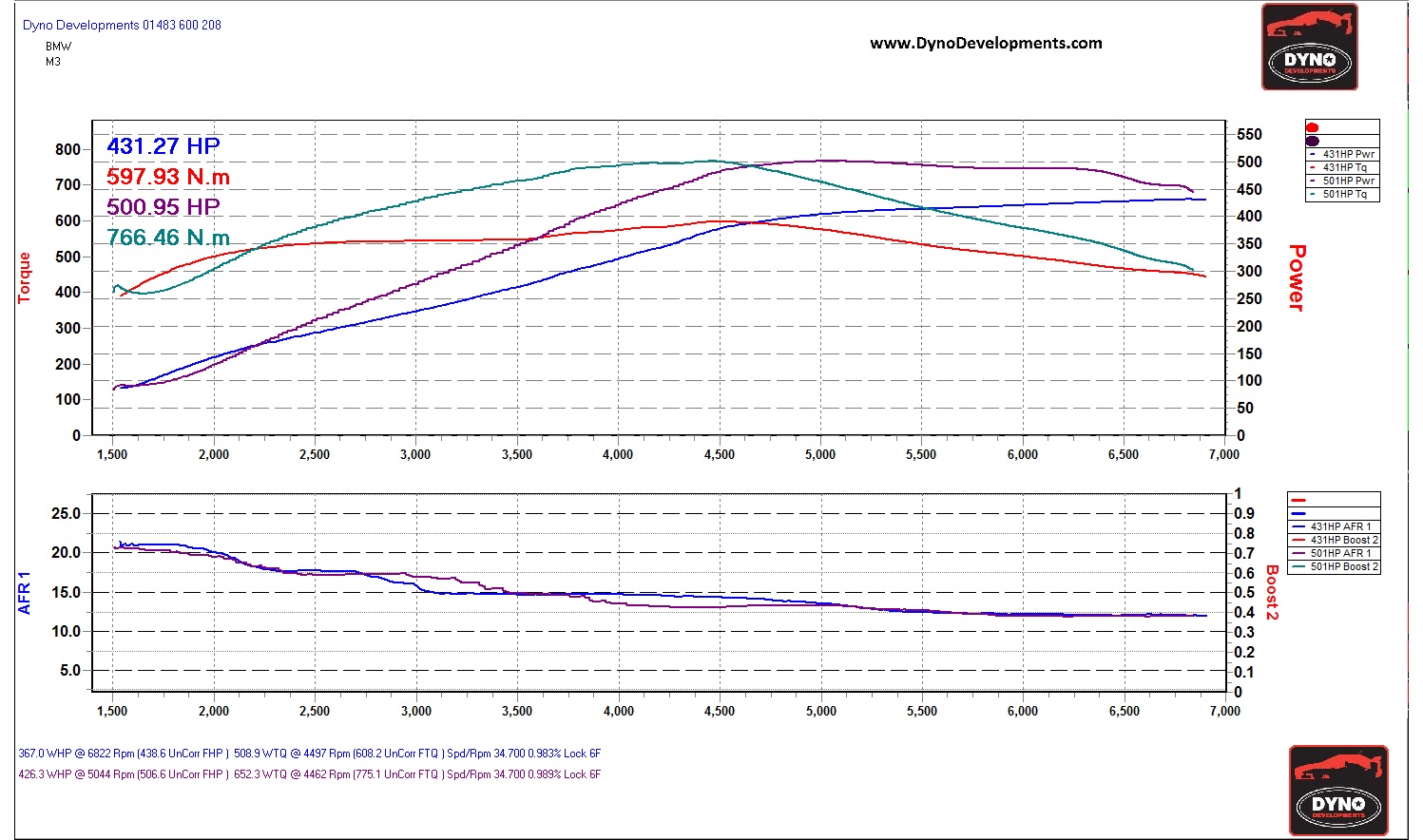Select the 431HP Tq legend entry
The width and height of the screenshot is (1423, 840).
click(x=1343, y=167)
